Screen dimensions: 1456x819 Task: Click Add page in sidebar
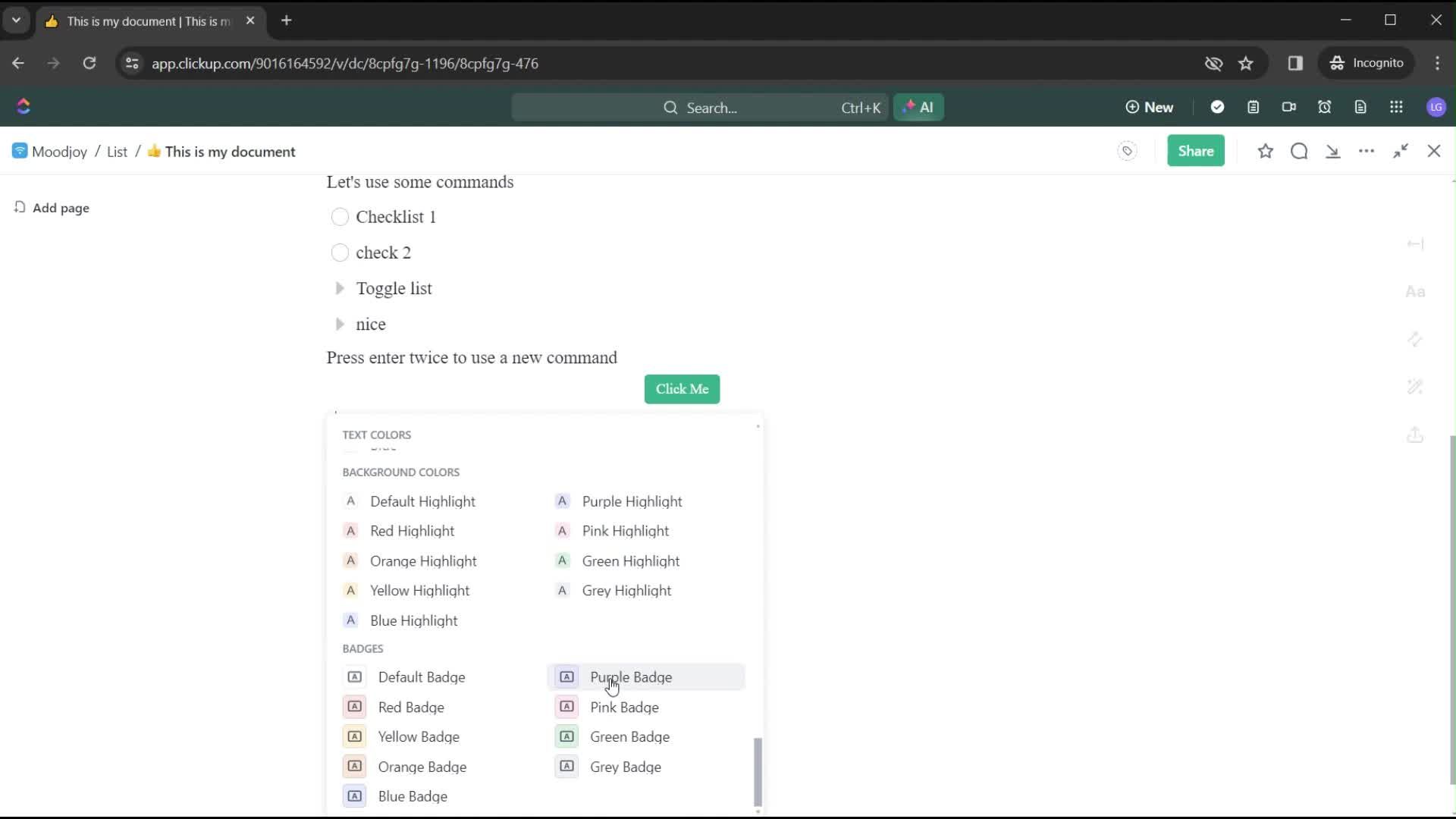click(x=52, y=208)
